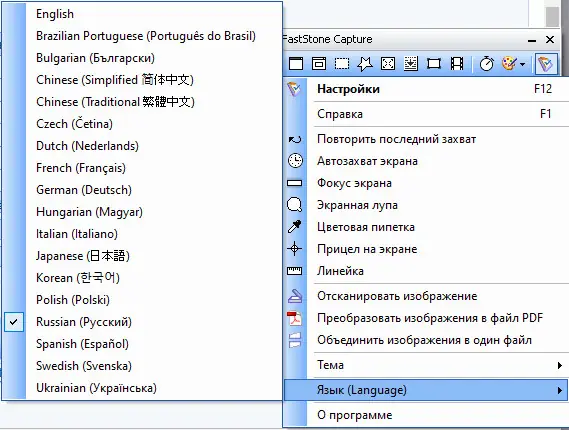Select Chinese Traditional language
569x430 pixels.
(142, 102)
